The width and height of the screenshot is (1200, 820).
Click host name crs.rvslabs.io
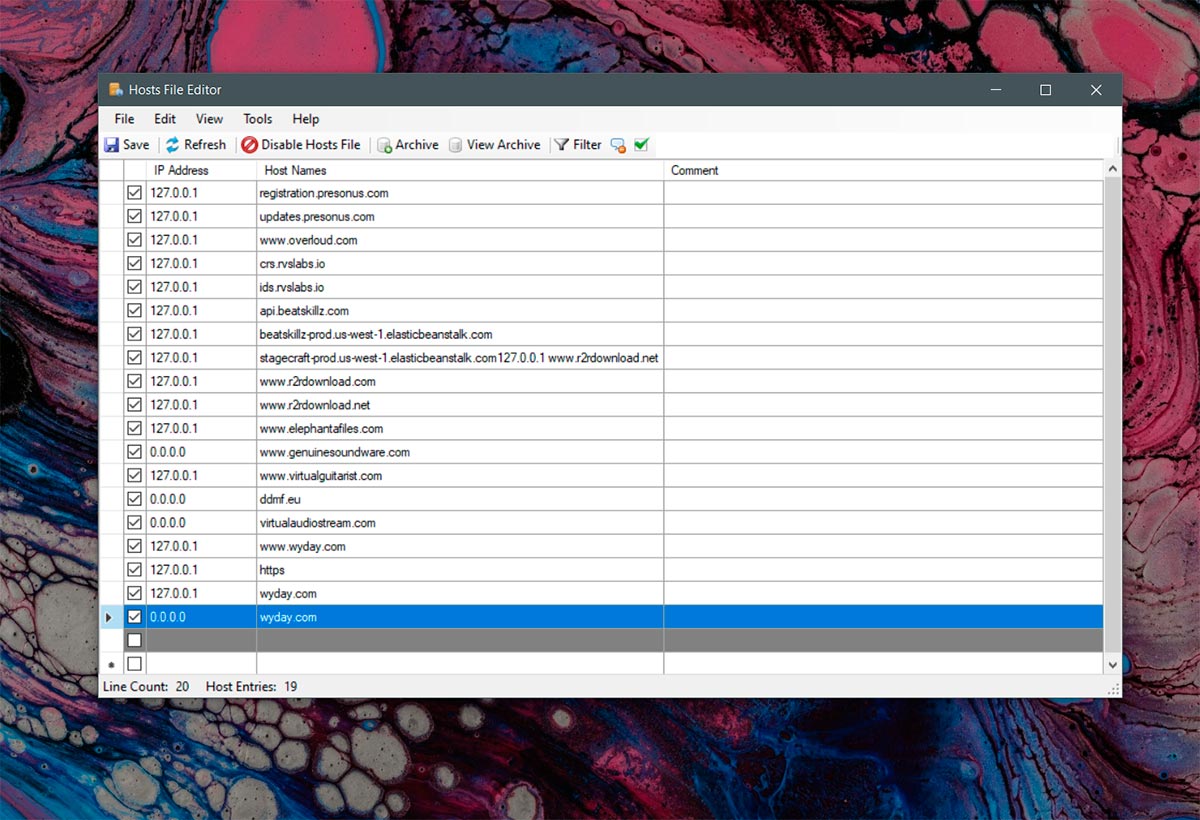pos(292,264)
